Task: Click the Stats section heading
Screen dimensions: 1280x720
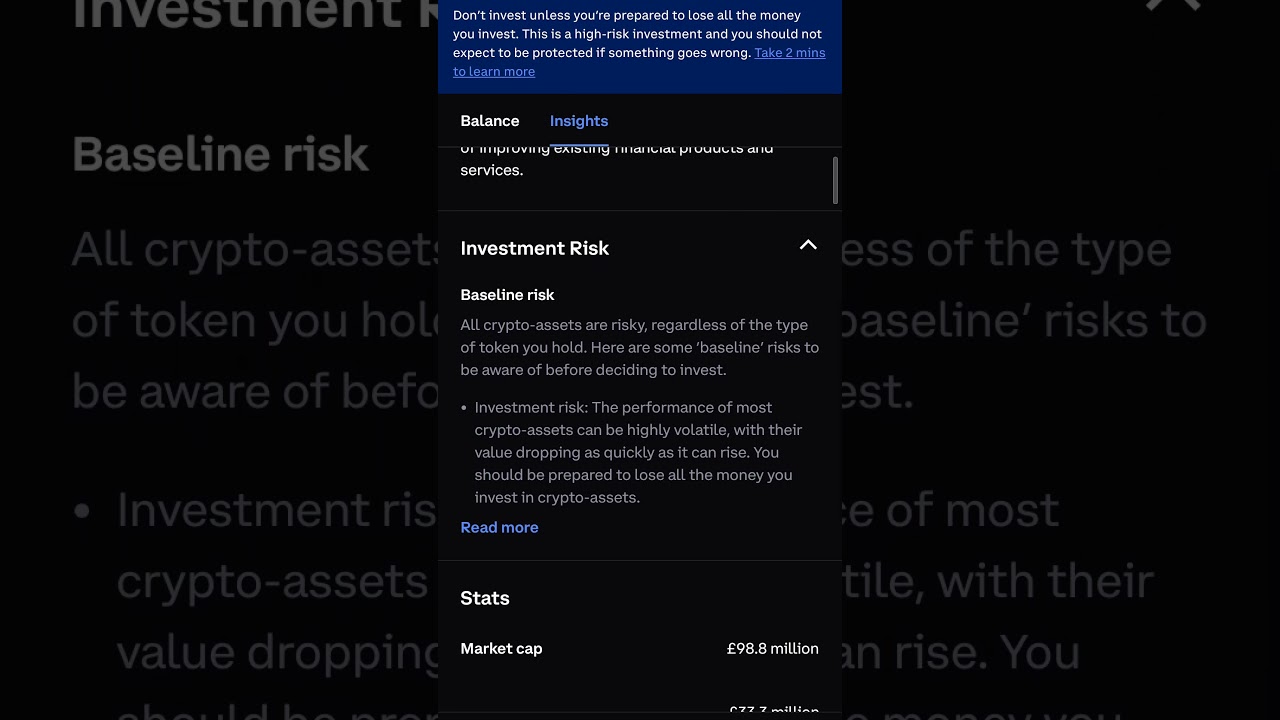Action: [485, 598]
